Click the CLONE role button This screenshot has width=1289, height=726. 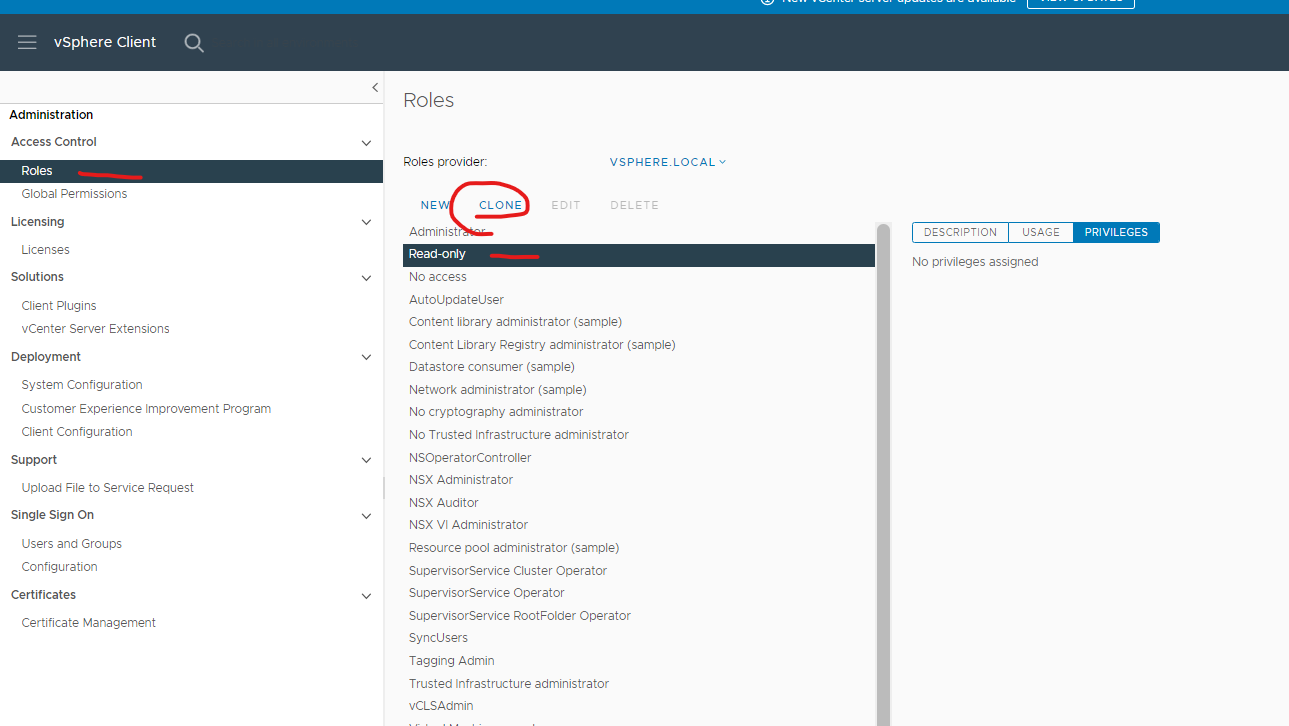pyautogui.click(x=500, y=205)
